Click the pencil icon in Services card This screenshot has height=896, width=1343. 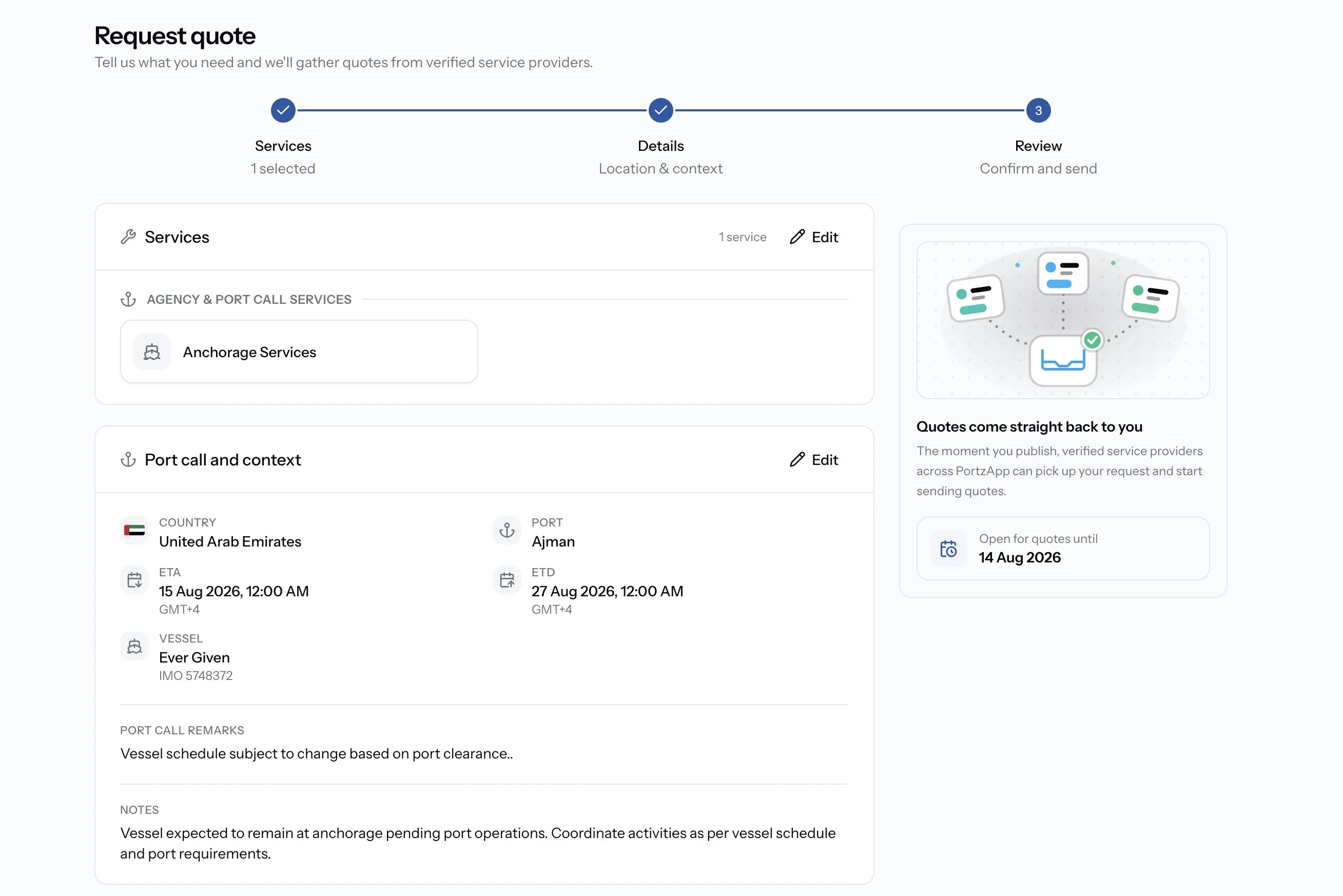click(x=797, y=237)
